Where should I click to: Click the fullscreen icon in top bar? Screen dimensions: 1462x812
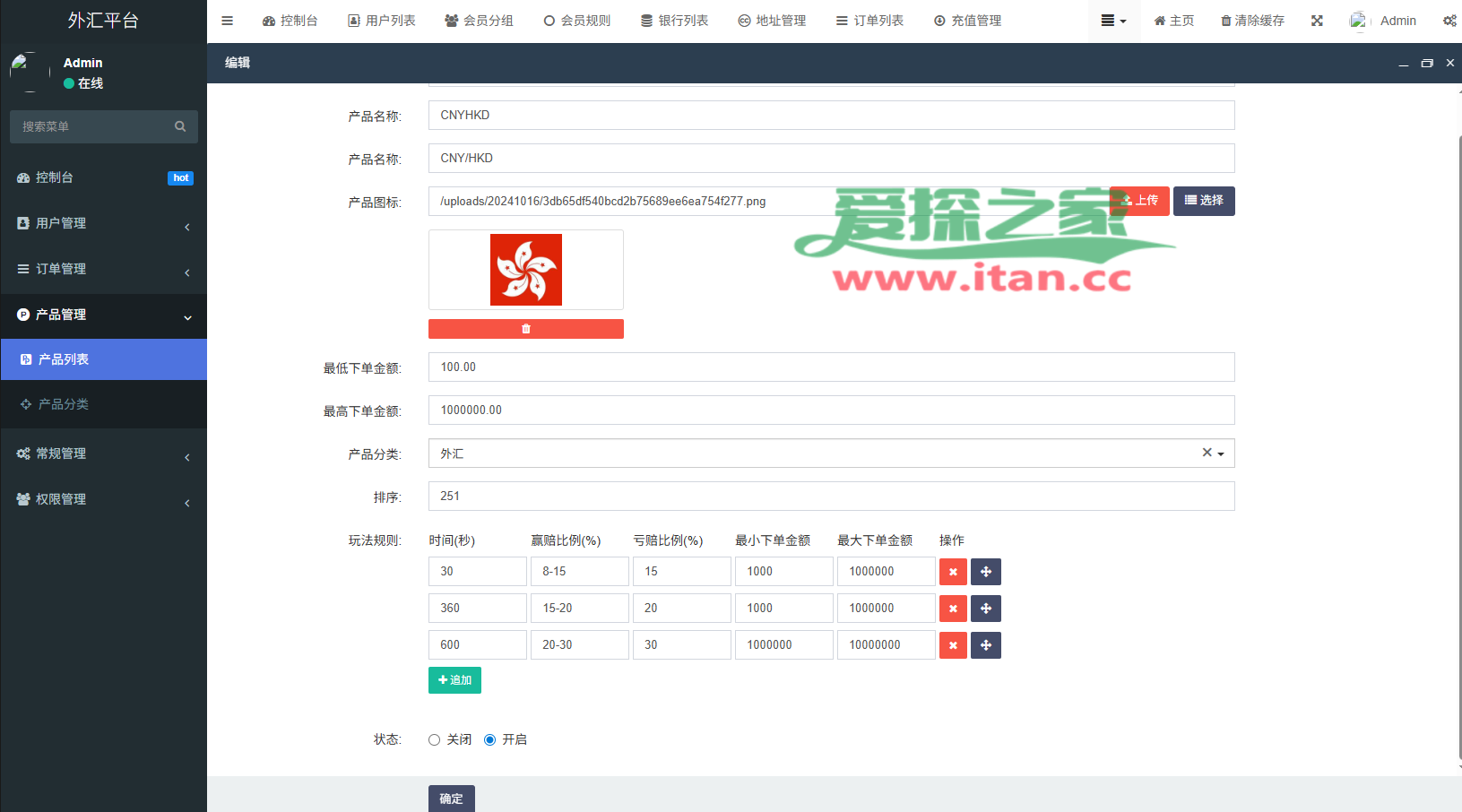pyautogui.click(x=1317, y=21)
